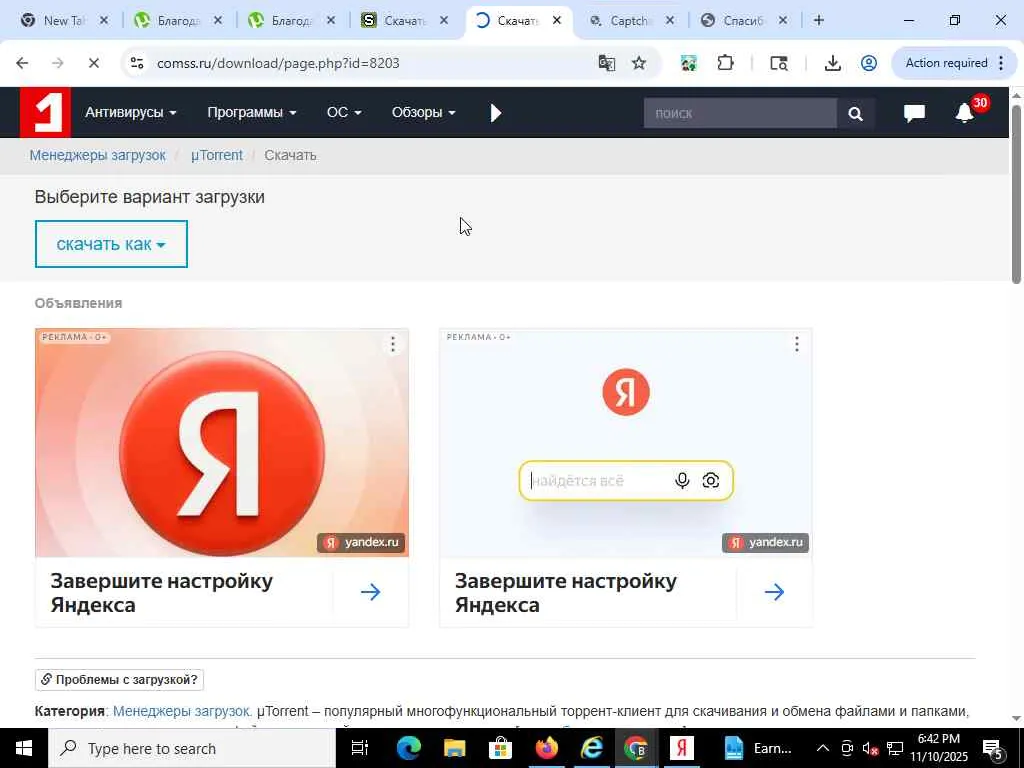Open Firefox from taskbar

point(547,748)
